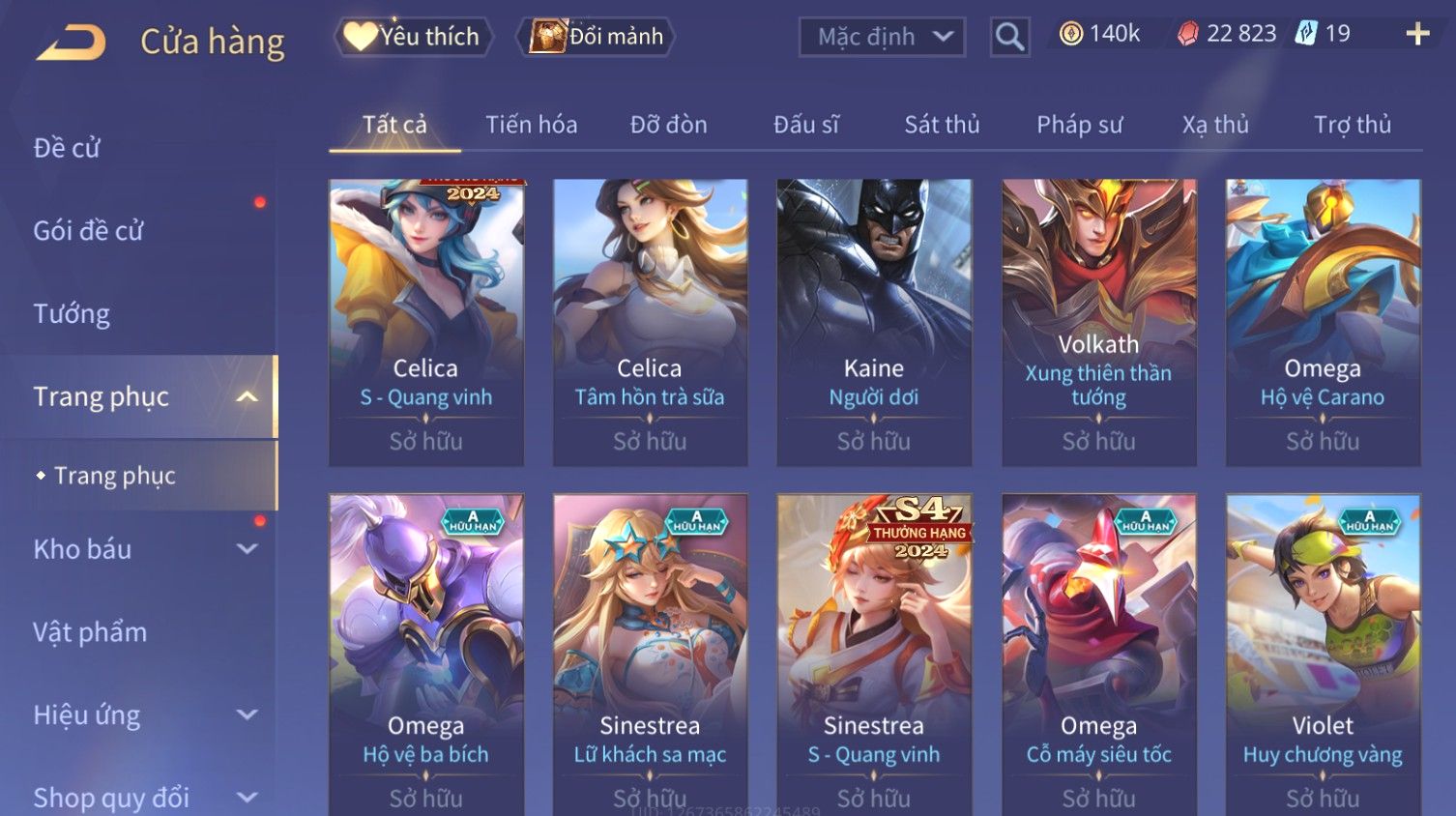The width and height of the screenshot is (1456, 816).
Task: Click the red ruby currency icon
Action: coord(1188,34)
